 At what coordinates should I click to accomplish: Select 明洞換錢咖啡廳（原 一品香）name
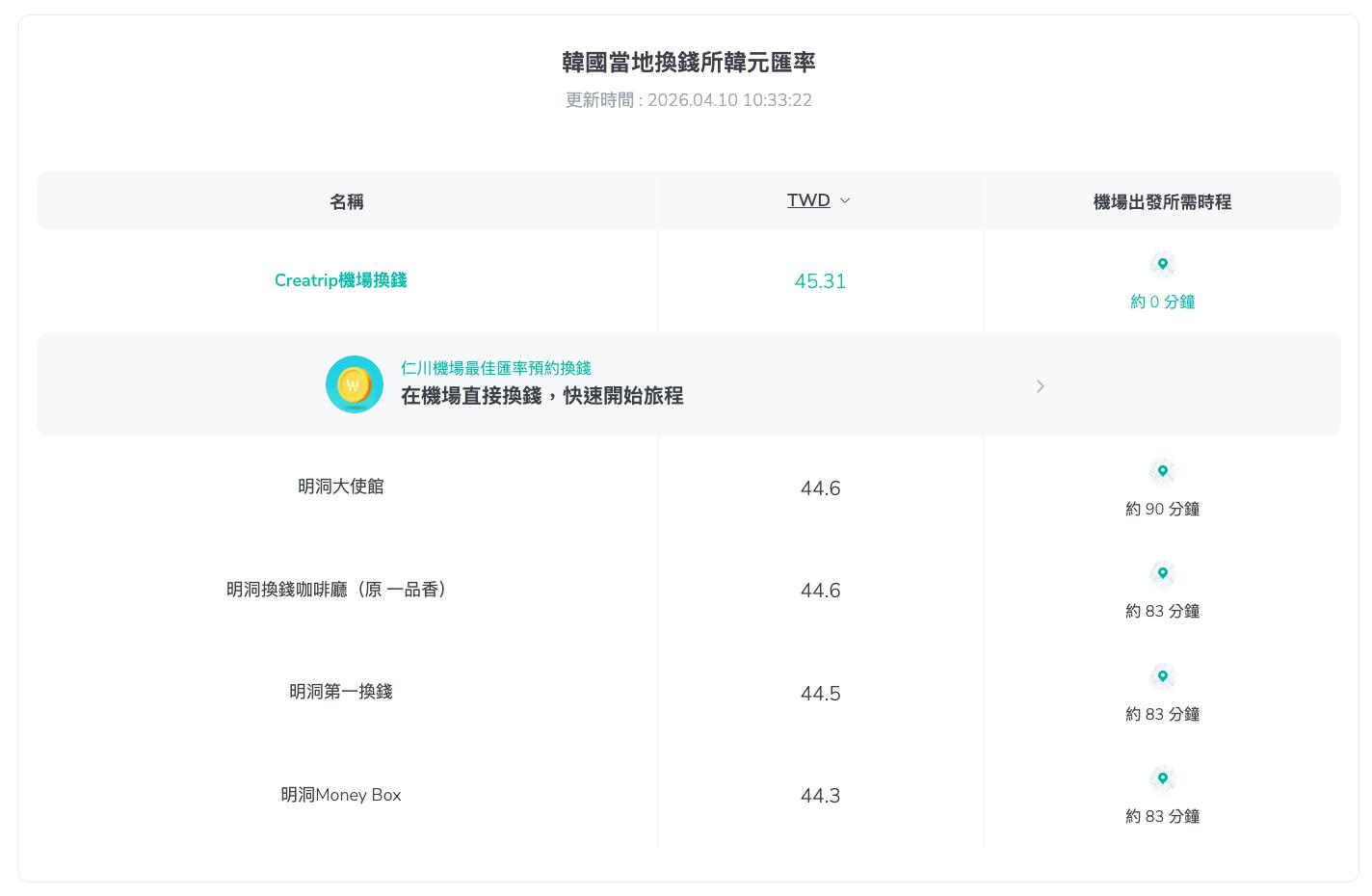click(338, 590)
